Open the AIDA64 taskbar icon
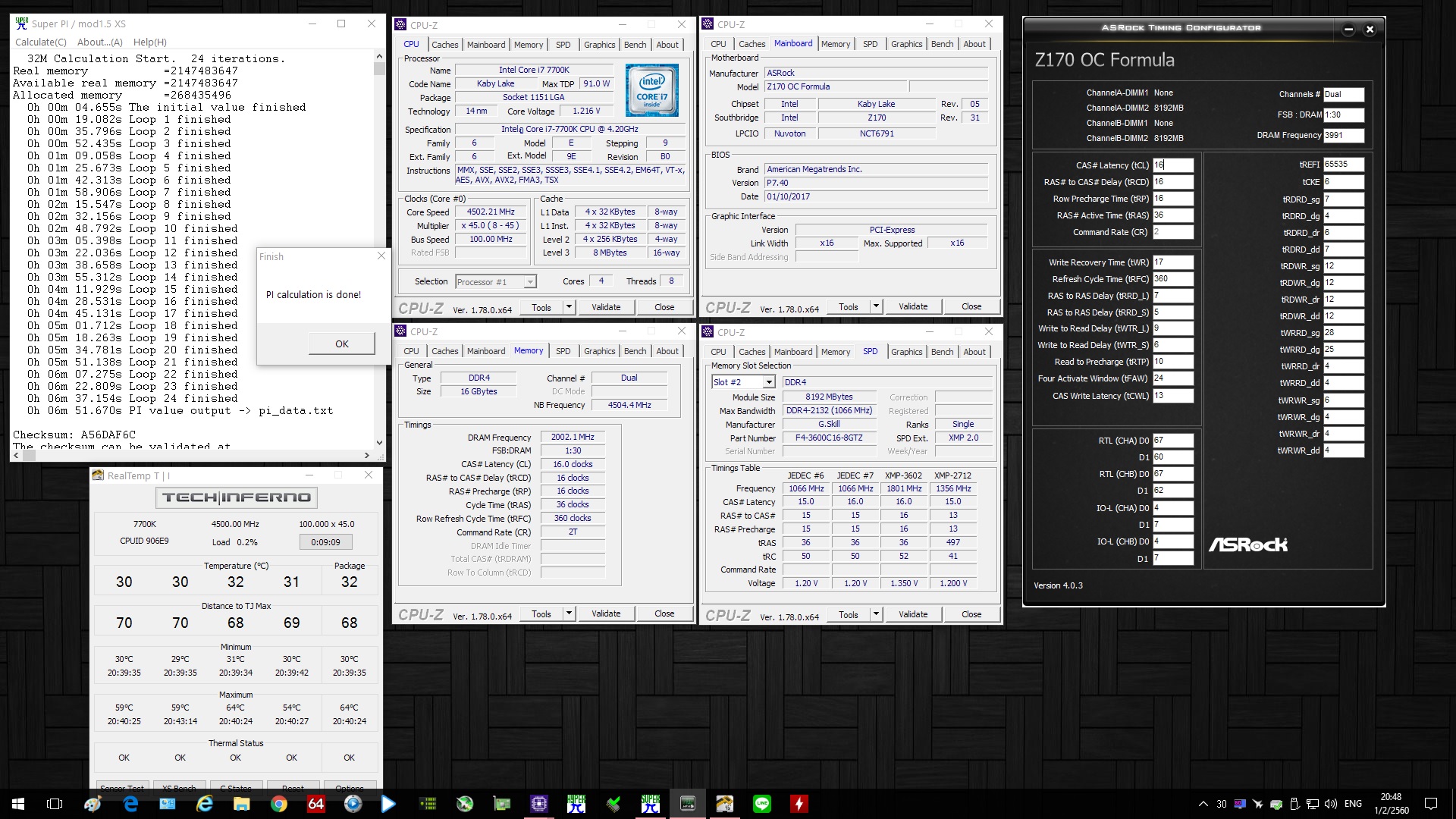The height and width of the screenshot is (819, 1456). pos(315,804)
